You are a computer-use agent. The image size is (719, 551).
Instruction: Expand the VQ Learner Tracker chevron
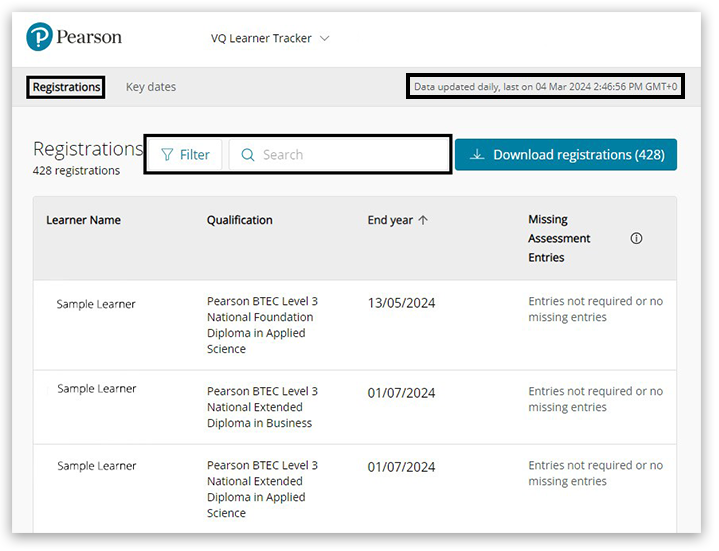pos(324,39)
